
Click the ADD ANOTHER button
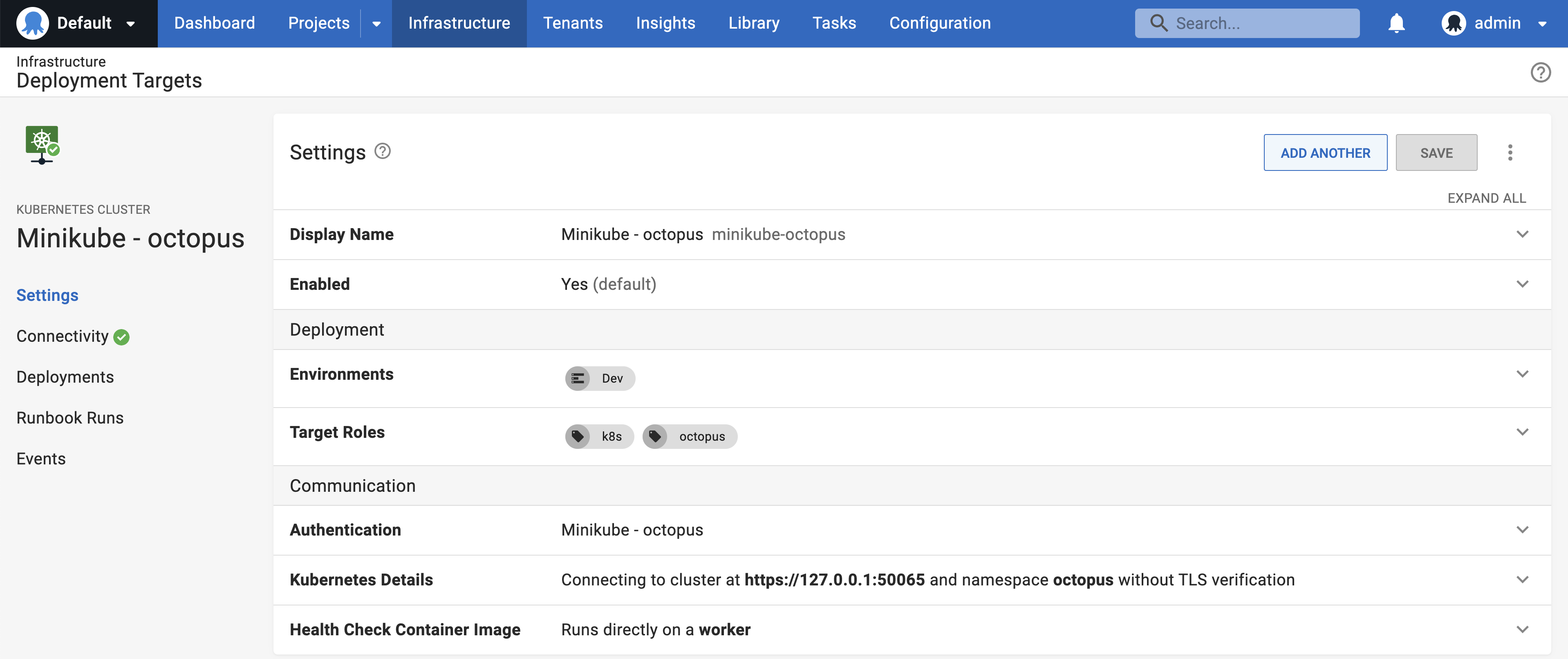[x=1325, y=152]
